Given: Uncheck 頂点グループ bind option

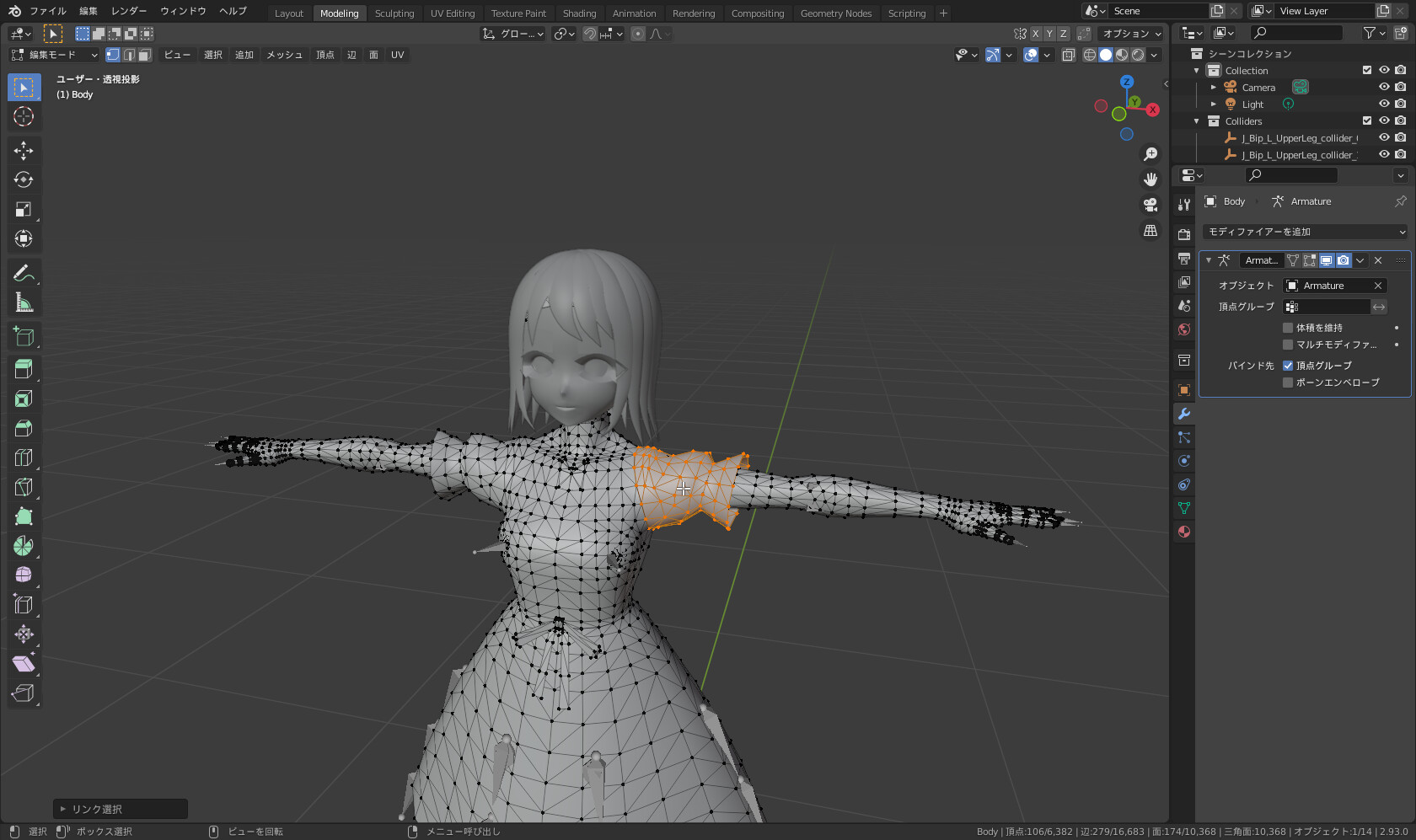Looking at the screenshot, I should 1288,366.
